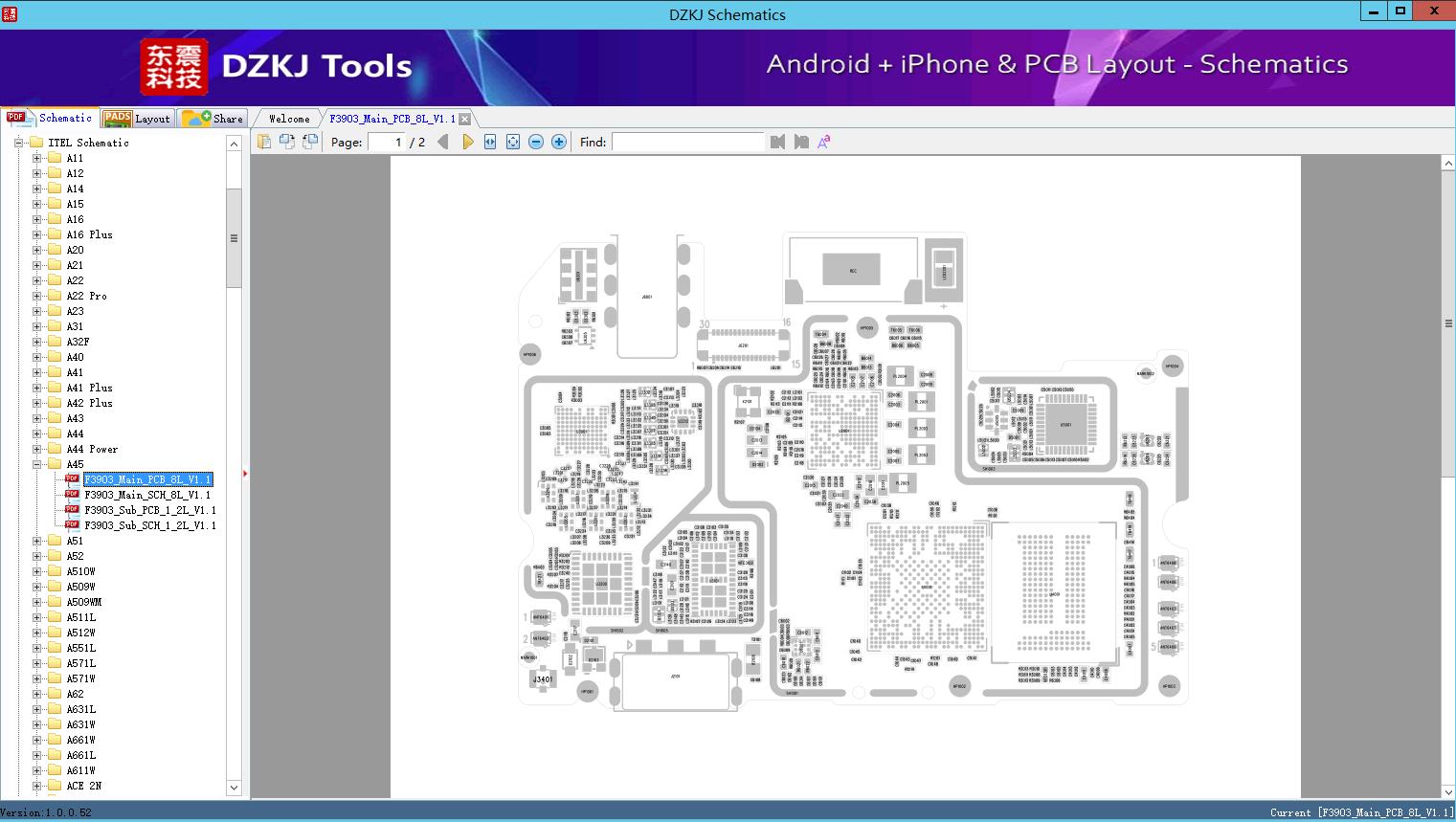Click the Find search box

[687, 142]
